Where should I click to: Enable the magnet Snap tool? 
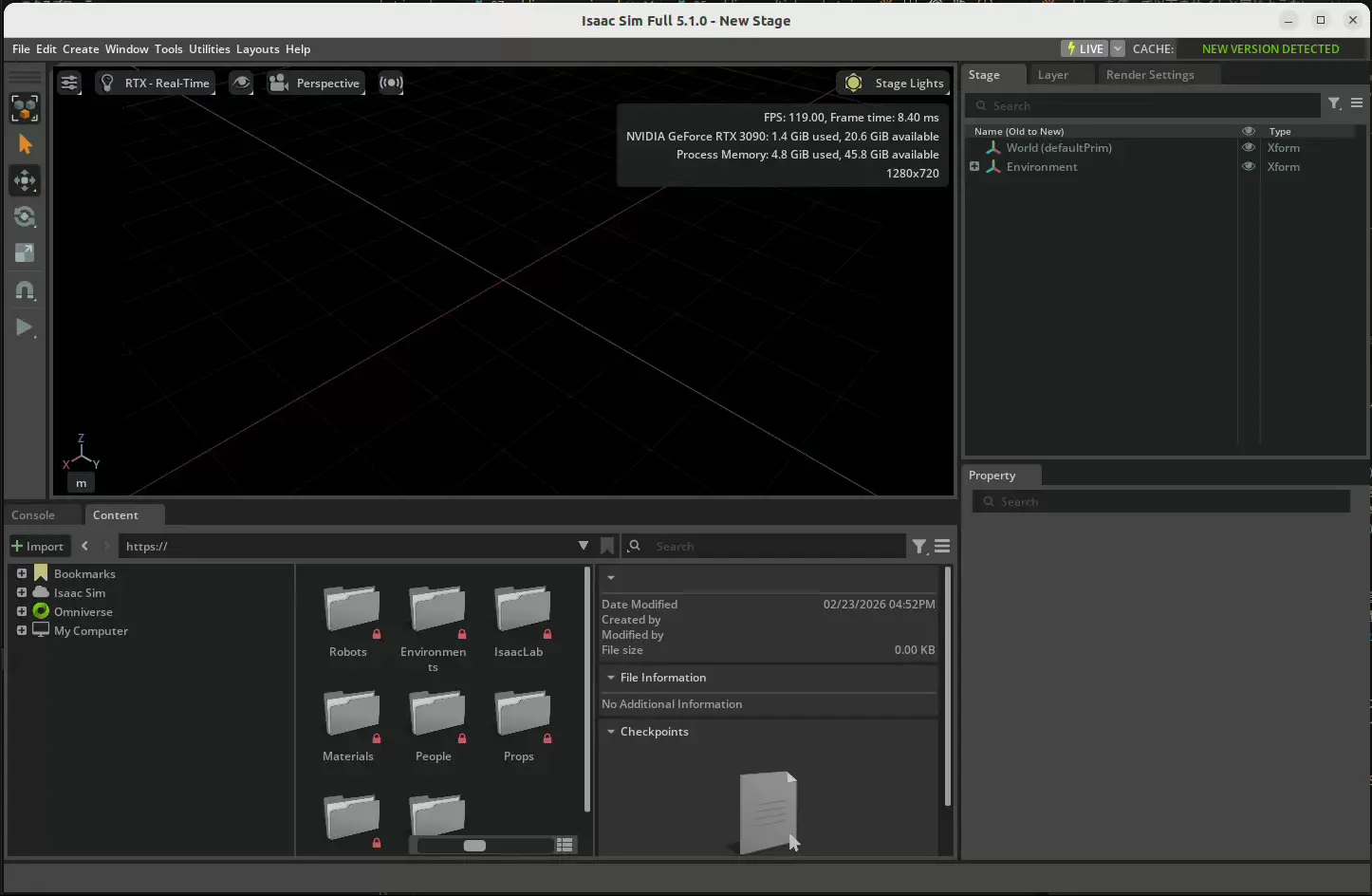pos(25,290)
